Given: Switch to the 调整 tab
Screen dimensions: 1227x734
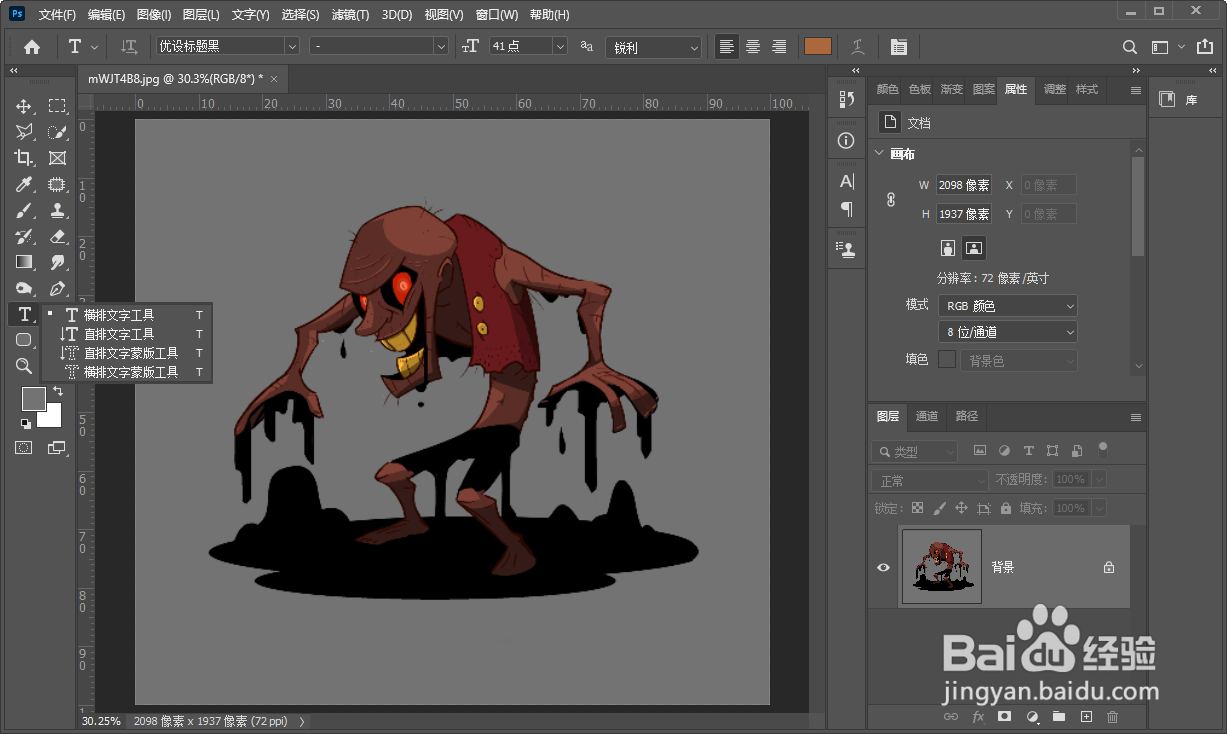Looking at the screenshot, I should pos(1055,89).
